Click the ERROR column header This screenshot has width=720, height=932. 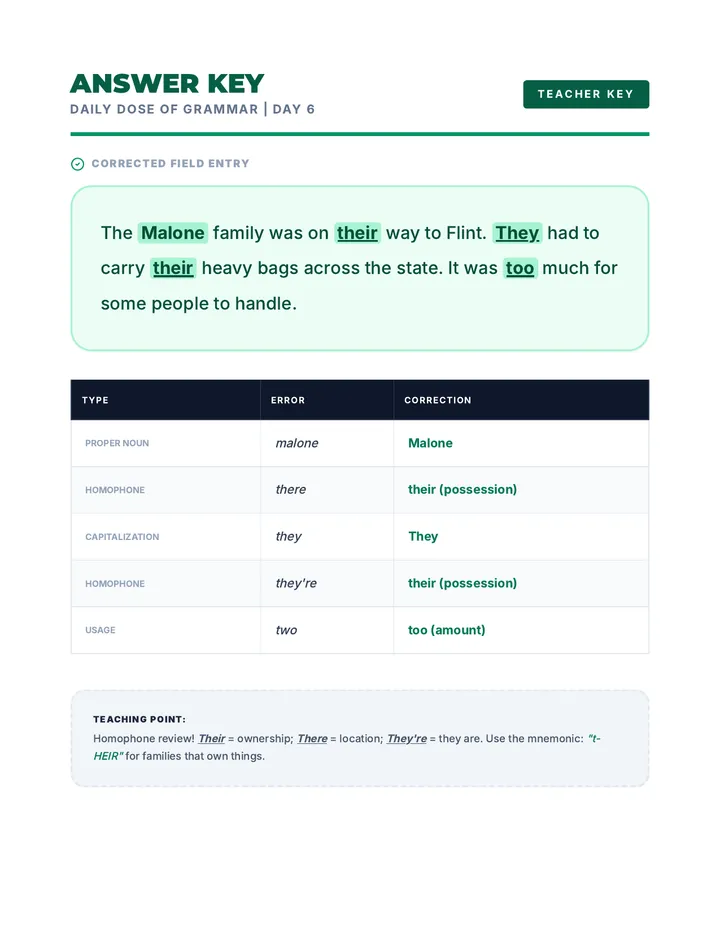288,400
